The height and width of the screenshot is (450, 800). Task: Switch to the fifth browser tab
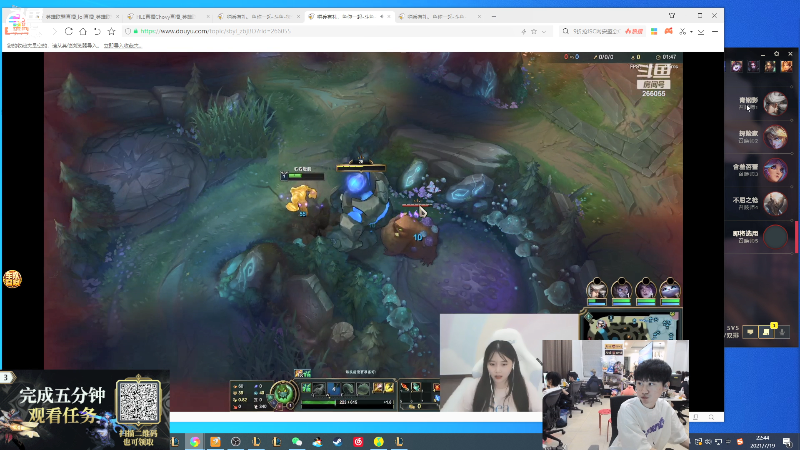pos(439,16)
